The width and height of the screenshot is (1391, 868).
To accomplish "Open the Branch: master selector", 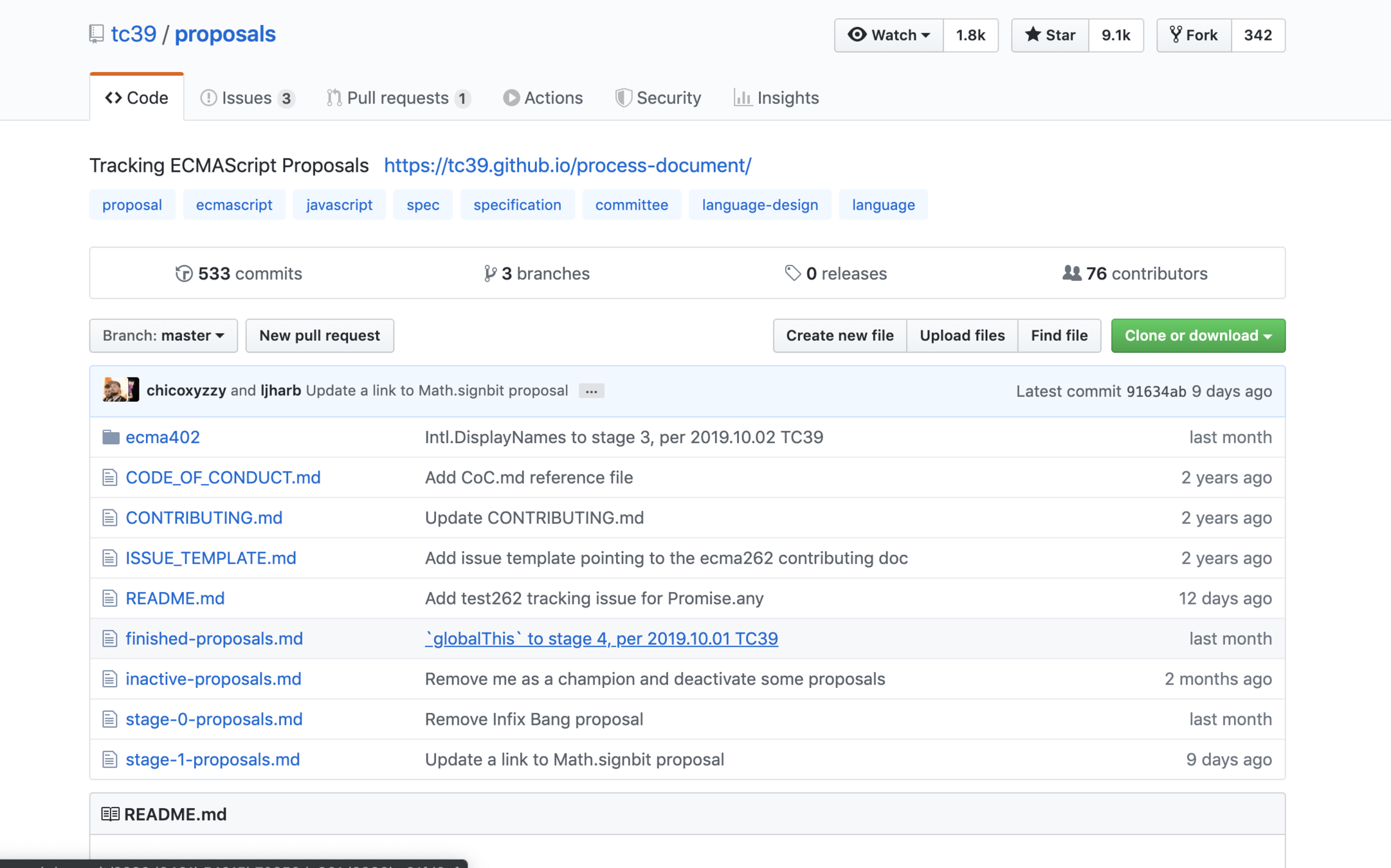I will point(163,336).
